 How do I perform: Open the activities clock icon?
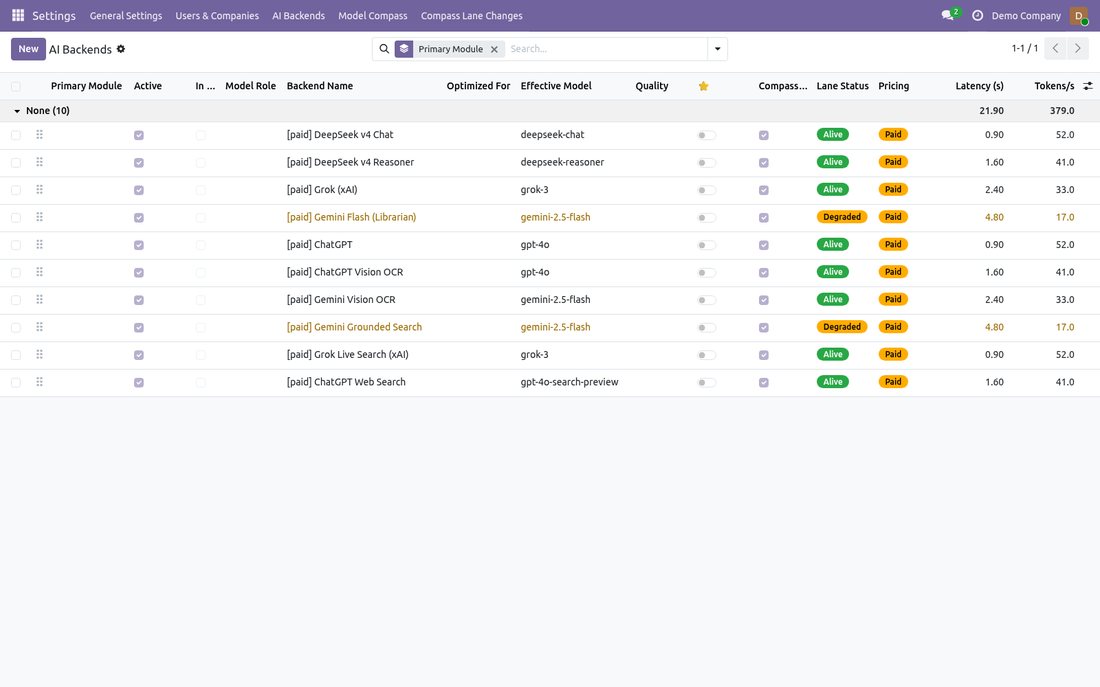point(977,15)
